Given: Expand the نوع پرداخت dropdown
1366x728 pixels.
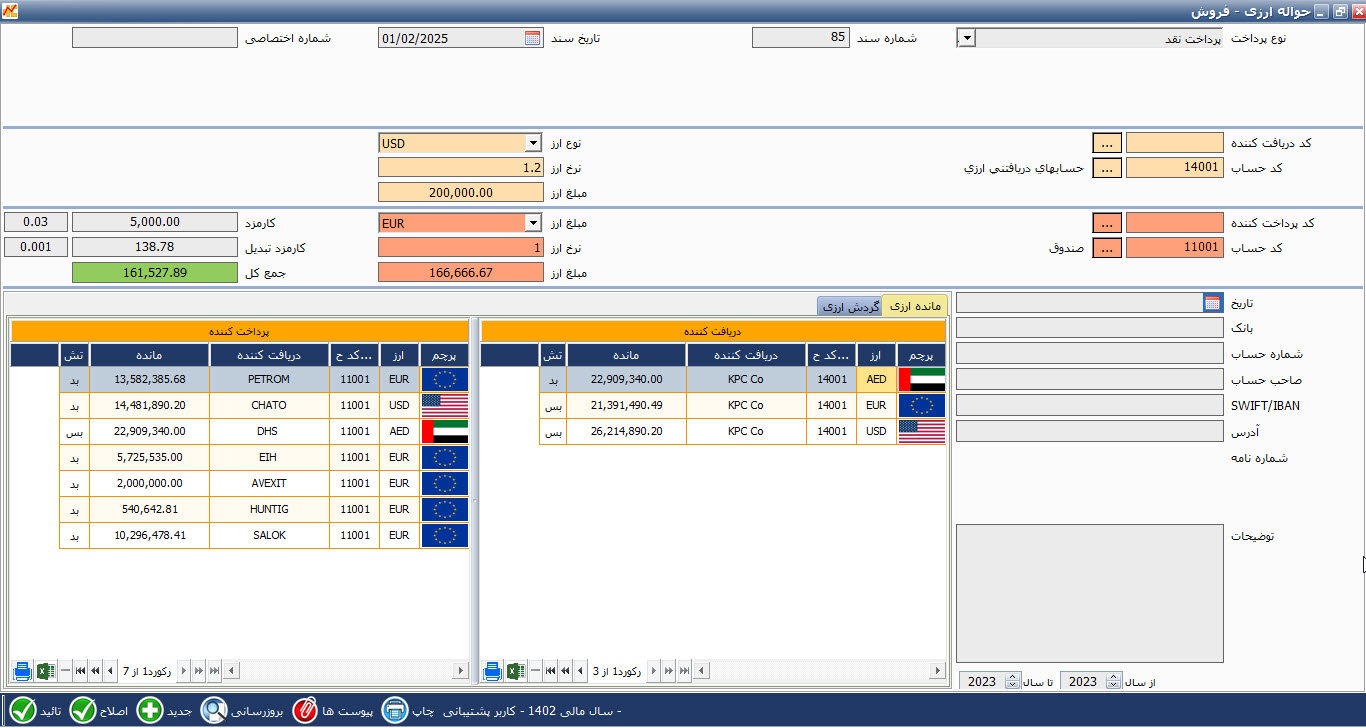Looking at the screenshot, I should click(966, 38).
